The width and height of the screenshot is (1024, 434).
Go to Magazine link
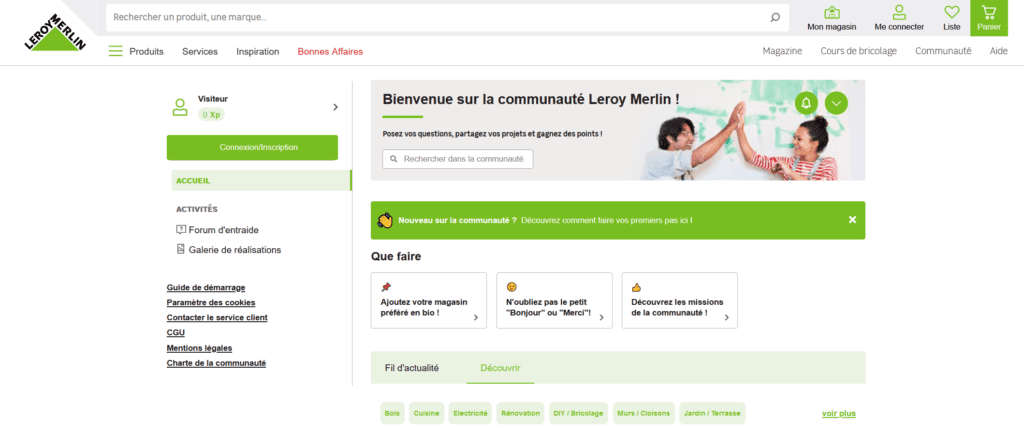[782, 52]
